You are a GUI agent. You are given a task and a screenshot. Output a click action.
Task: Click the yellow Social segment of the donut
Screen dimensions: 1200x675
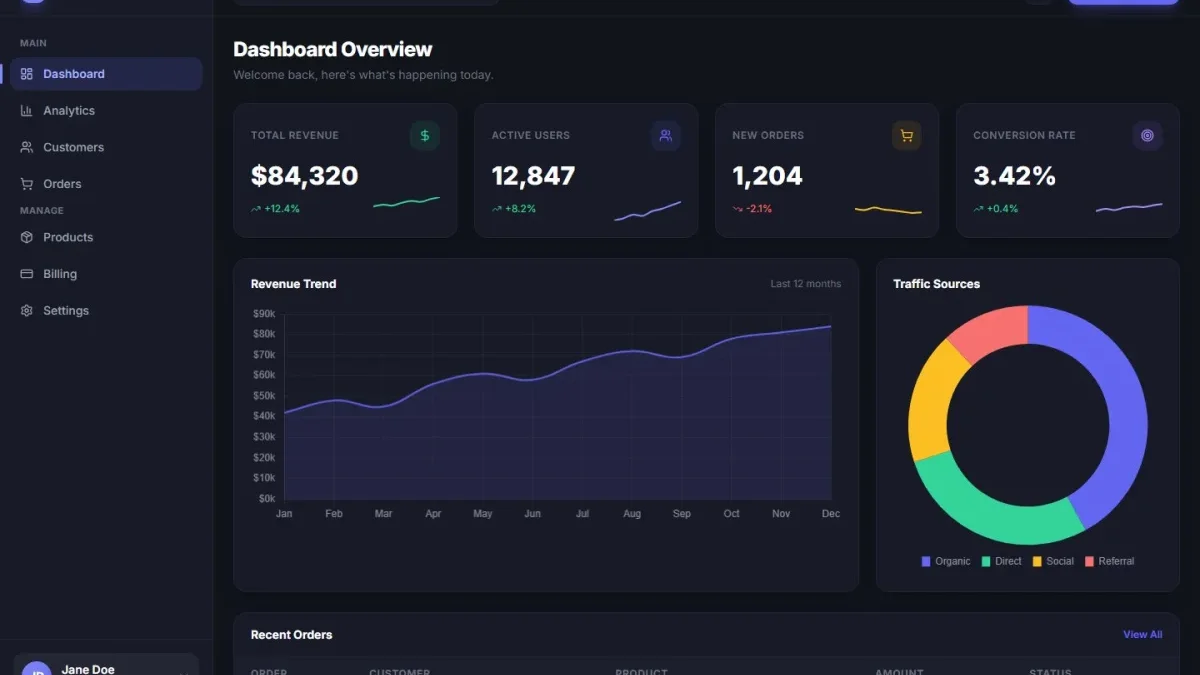pyautogui.click(x=930, y=400)
